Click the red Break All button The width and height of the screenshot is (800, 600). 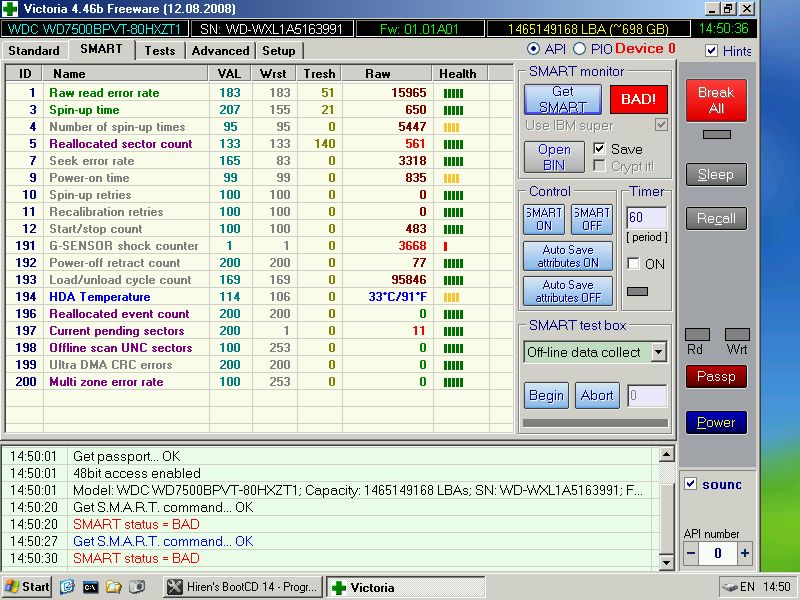716,100
